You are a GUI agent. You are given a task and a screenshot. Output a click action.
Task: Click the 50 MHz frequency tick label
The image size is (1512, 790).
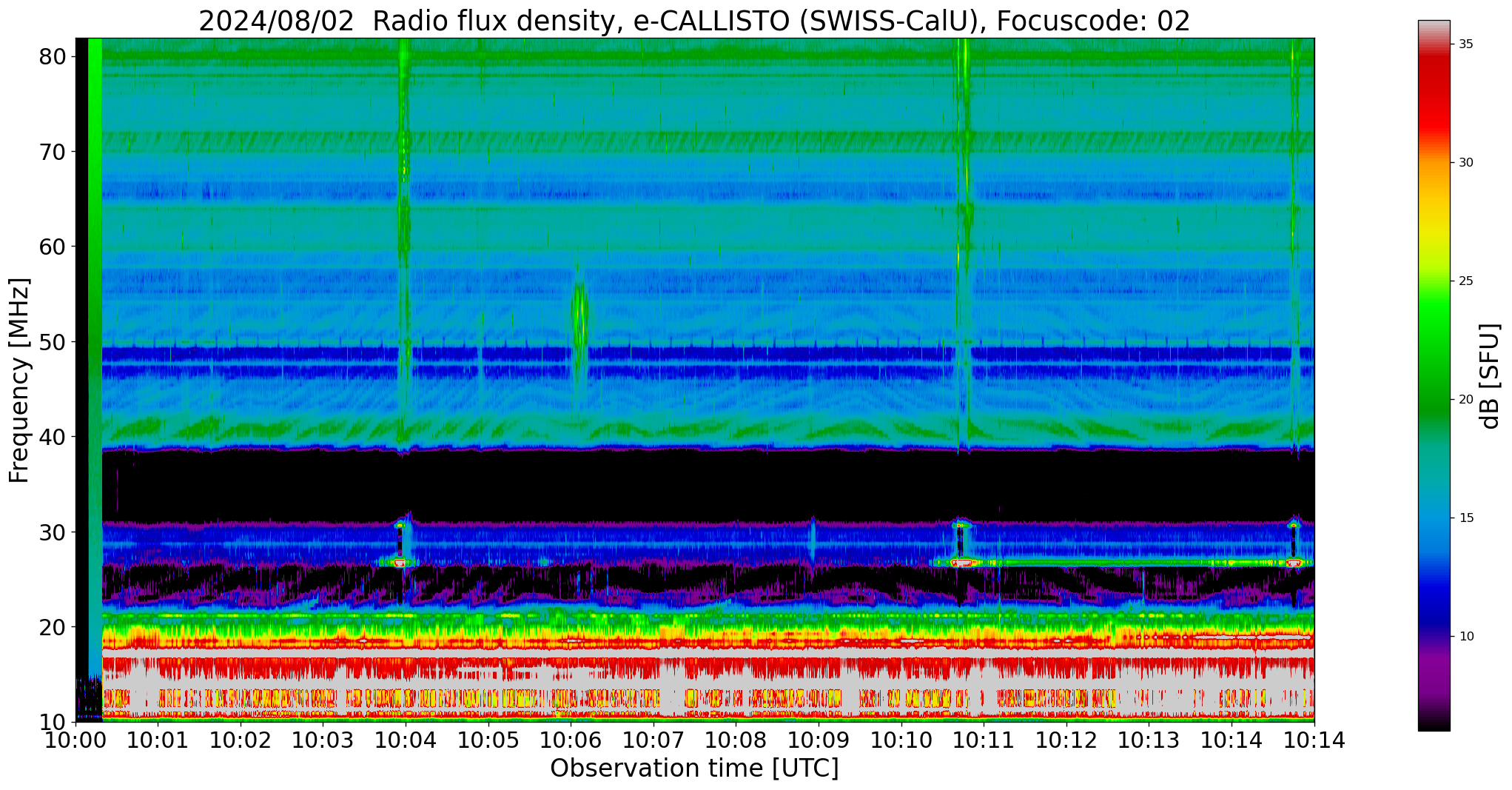pos(53,342)
